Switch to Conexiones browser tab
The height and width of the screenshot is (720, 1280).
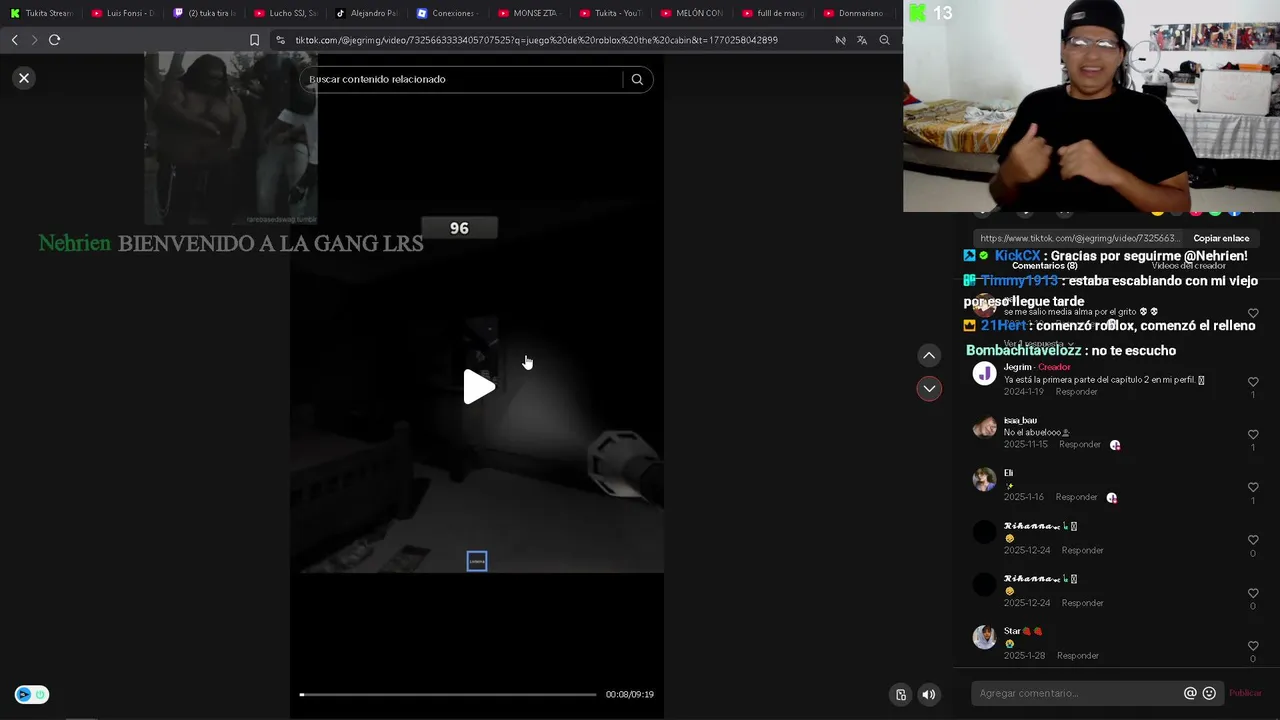447,13
